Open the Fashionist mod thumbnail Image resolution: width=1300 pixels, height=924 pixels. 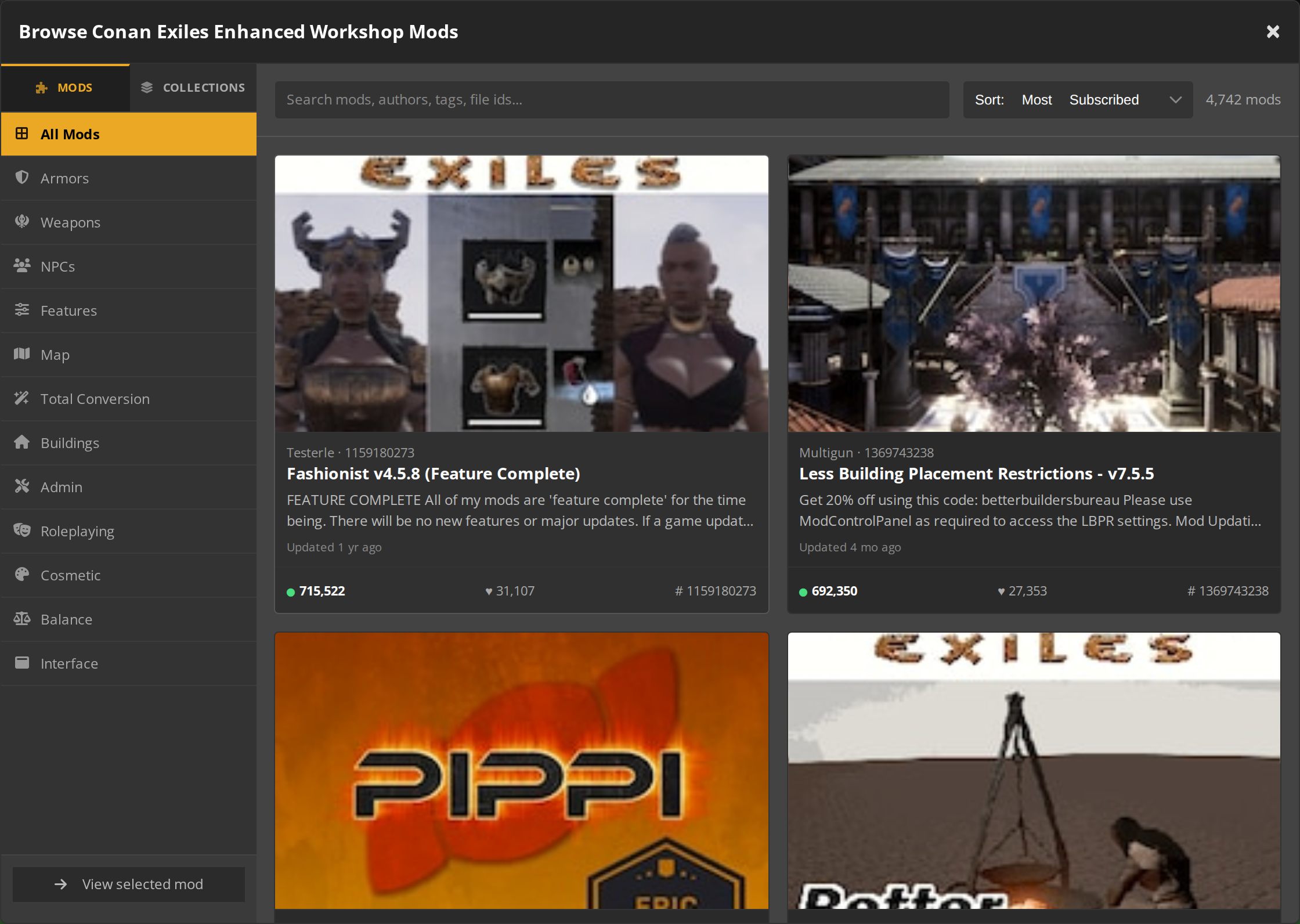tap(522, 293)
